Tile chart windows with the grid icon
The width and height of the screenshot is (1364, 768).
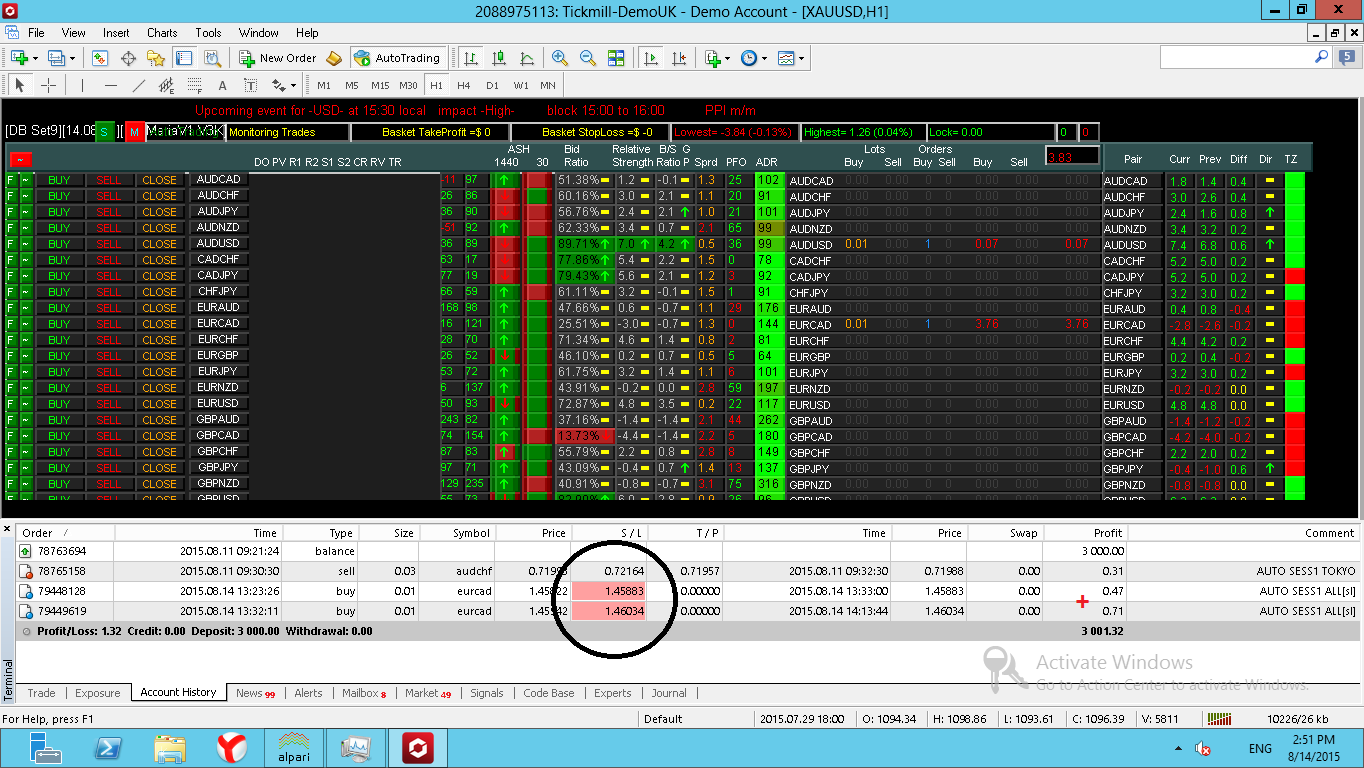pos(616,58)
